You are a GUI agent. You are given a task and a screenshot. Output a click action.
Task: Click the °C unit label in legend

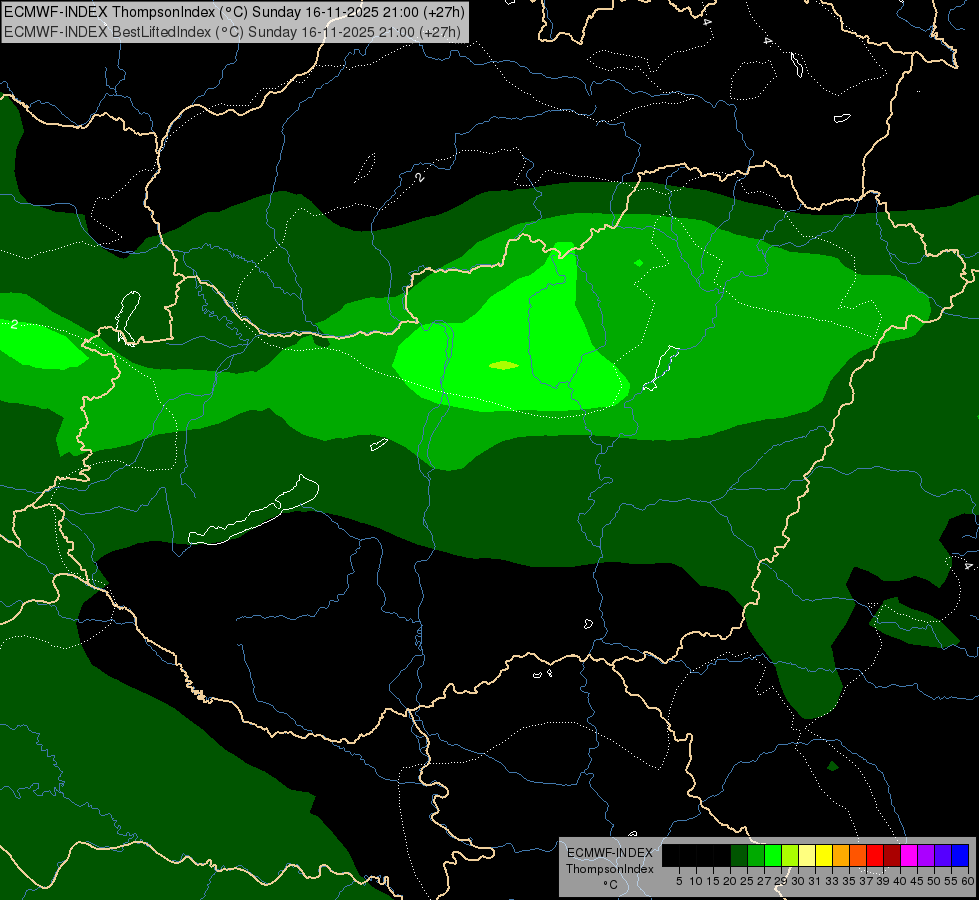611,885
